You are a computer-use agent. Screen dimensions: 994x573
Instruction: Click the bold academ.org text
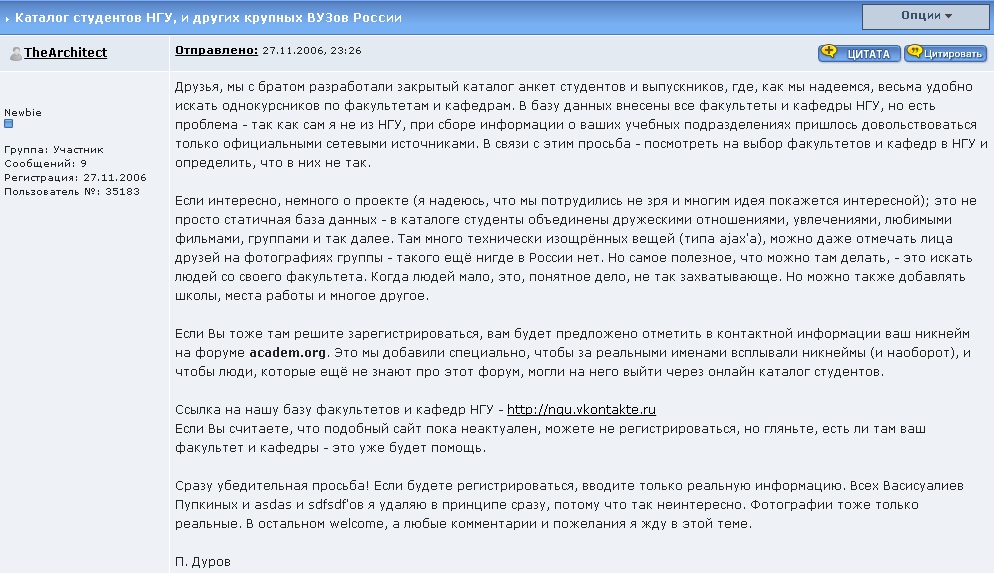287,352
